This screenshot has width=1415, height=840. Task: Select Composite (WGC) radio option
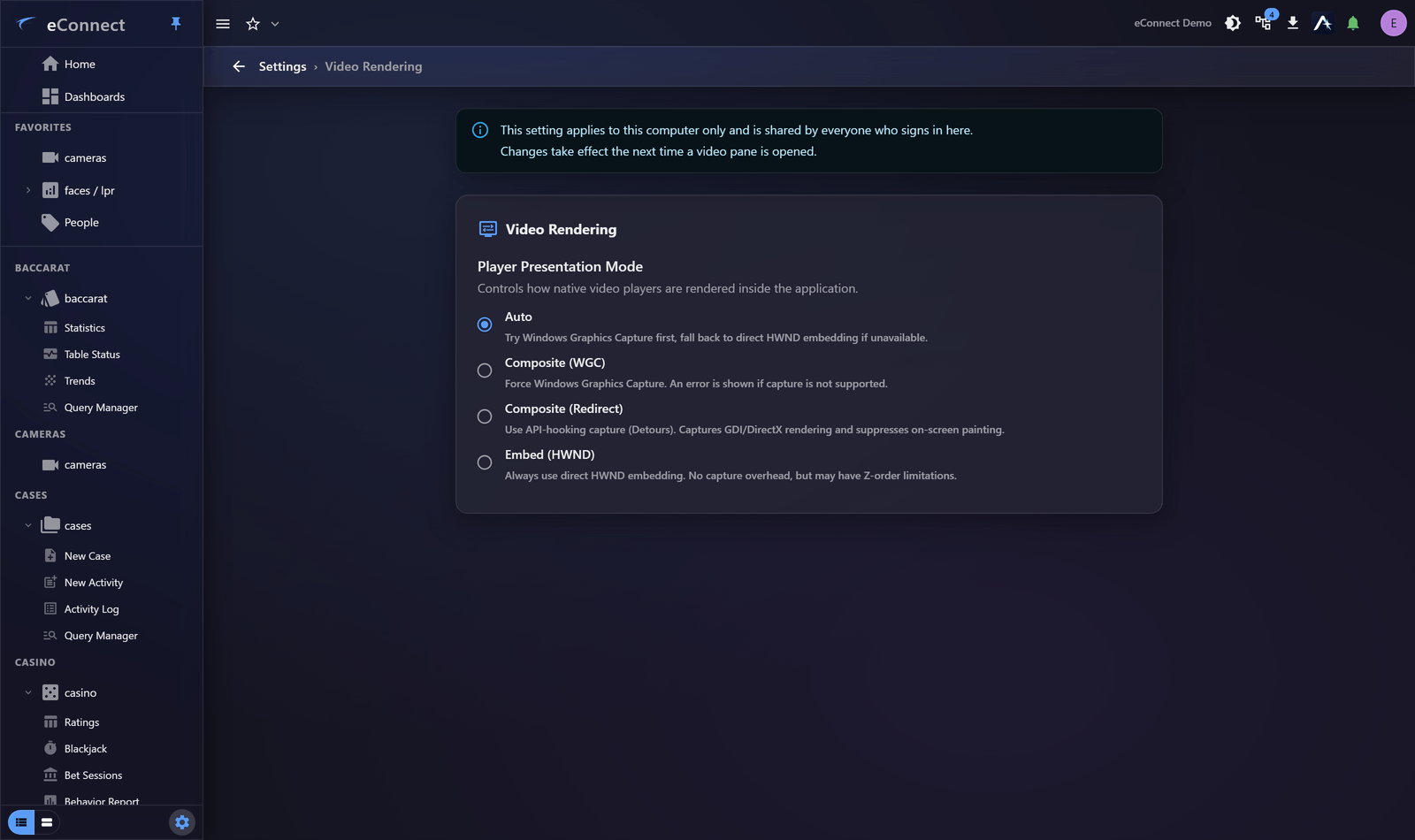485,370
